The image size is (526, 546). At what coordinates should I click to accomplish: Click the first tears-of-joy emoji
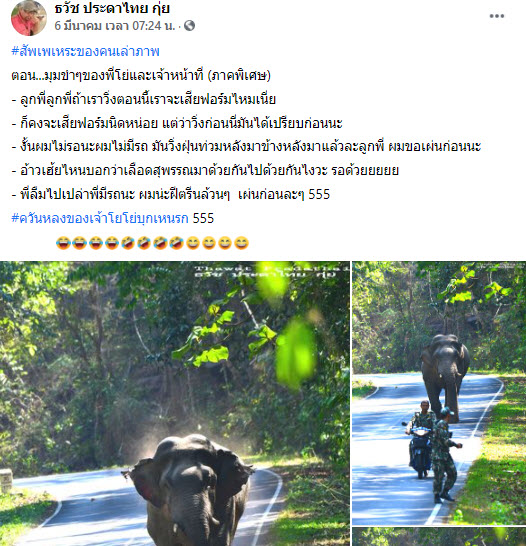(63, 243)
